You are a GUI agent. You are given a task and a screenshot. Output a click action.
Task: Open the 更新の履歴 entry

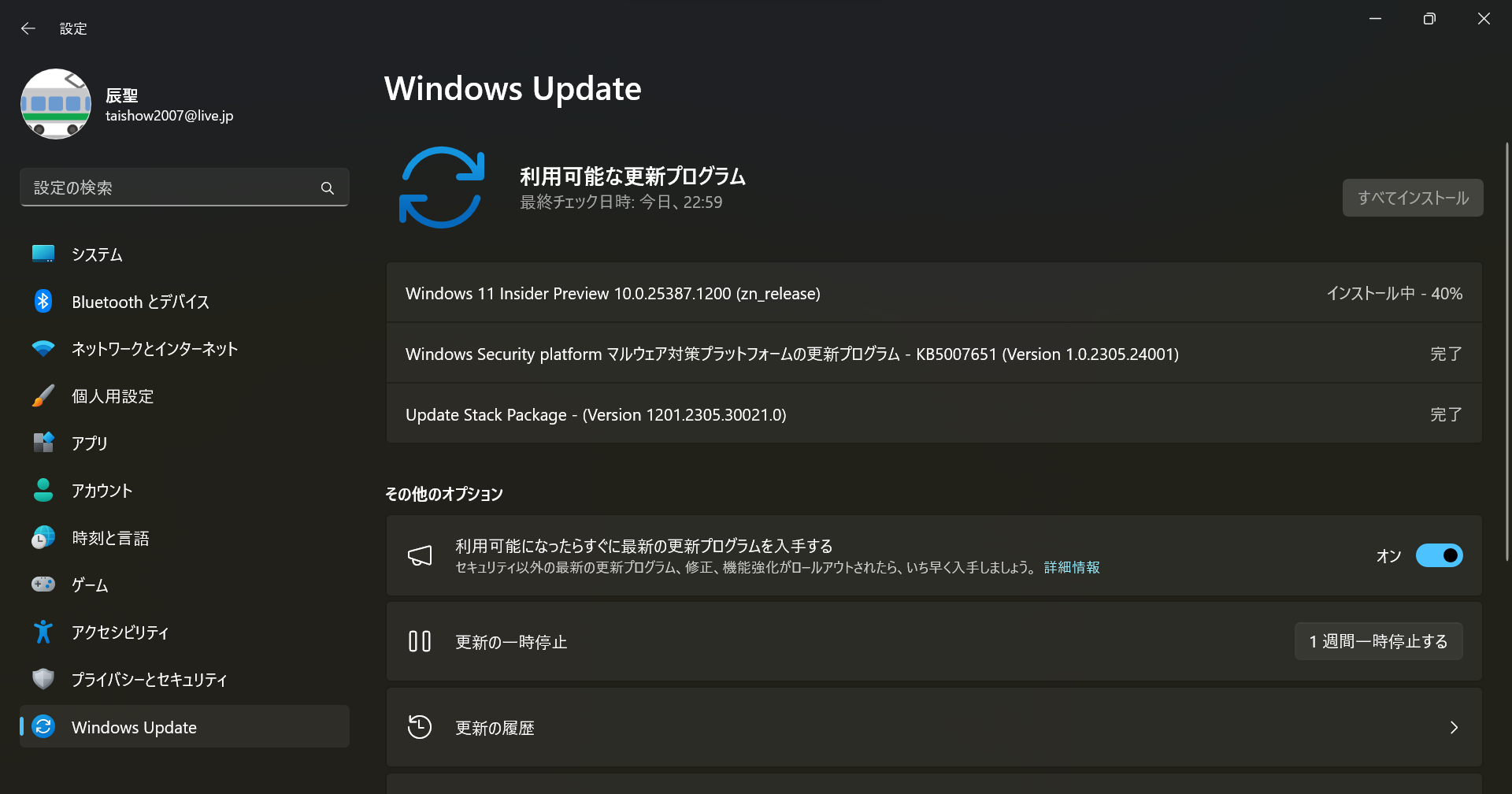(934, 727)
